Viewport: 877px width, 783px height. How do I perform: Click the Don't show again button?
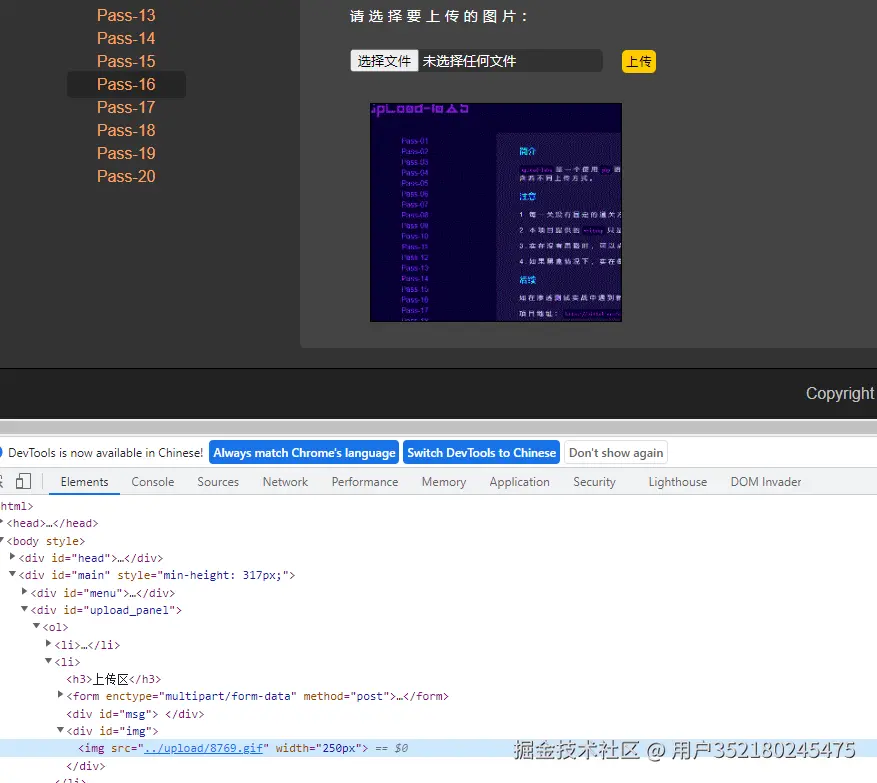616,452
